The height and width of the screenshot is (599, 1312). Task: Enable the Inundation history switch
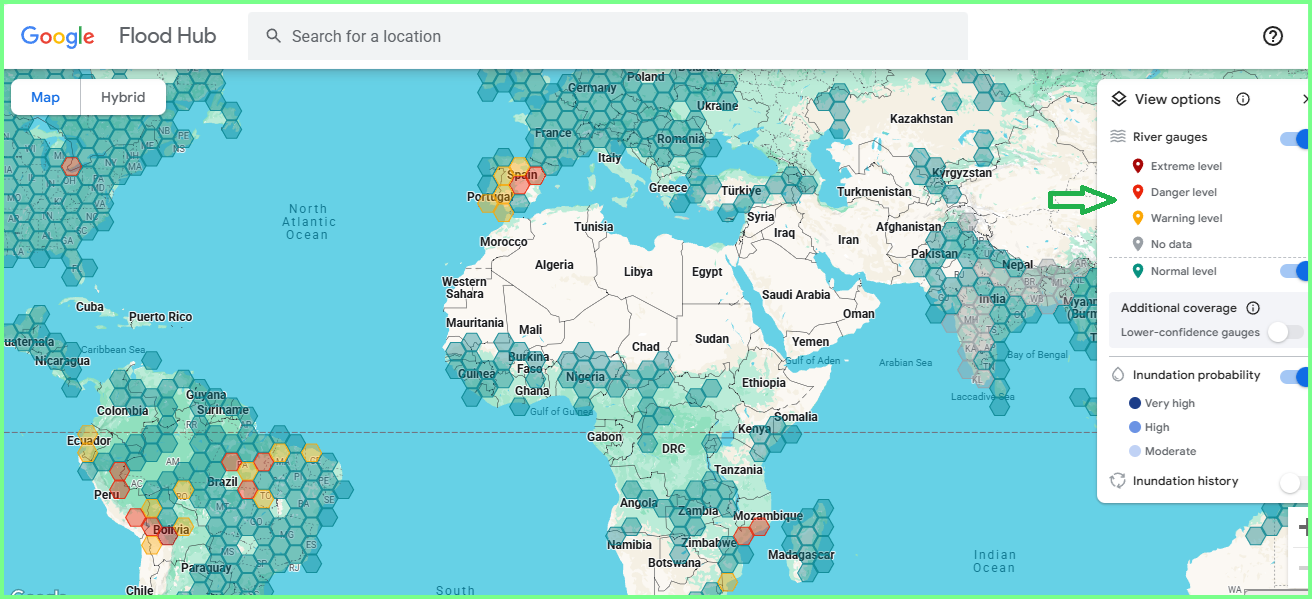click(x=1292, y=482)
